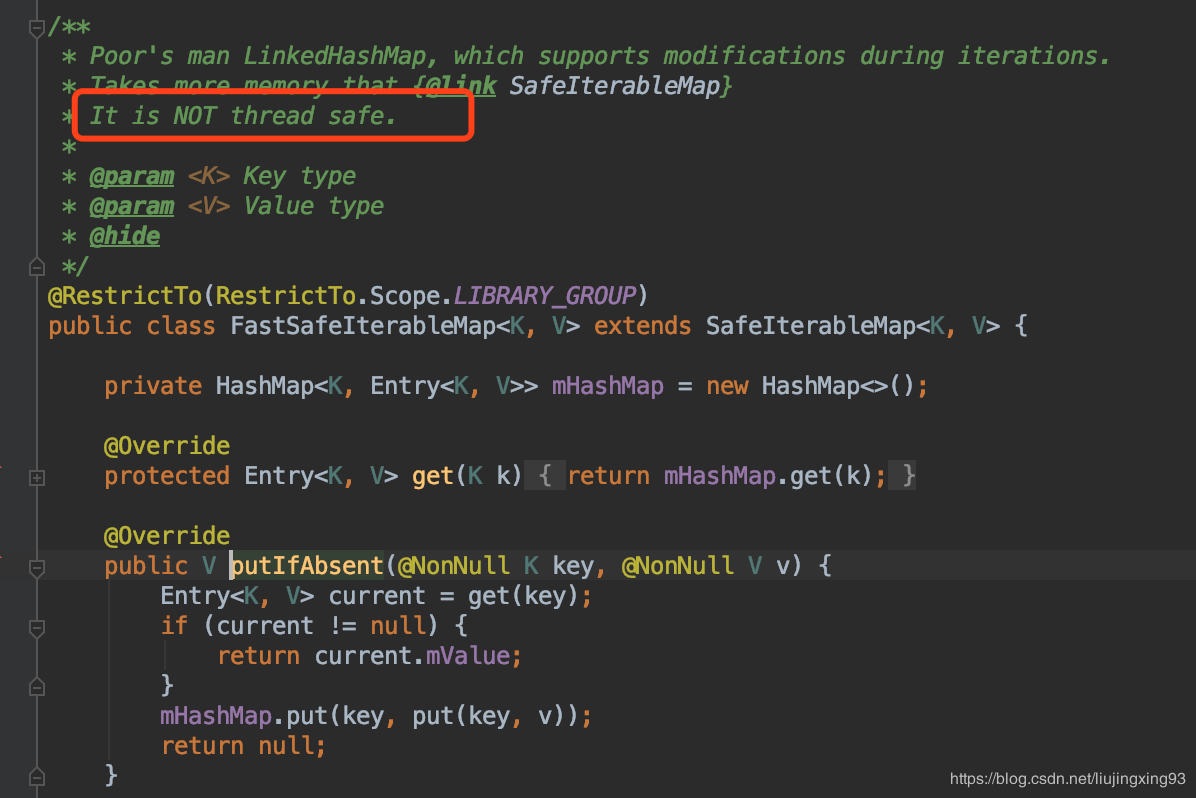Collapse the Javadoc comment fold marker
The image size is (1196, 798).
coord(36,29)
